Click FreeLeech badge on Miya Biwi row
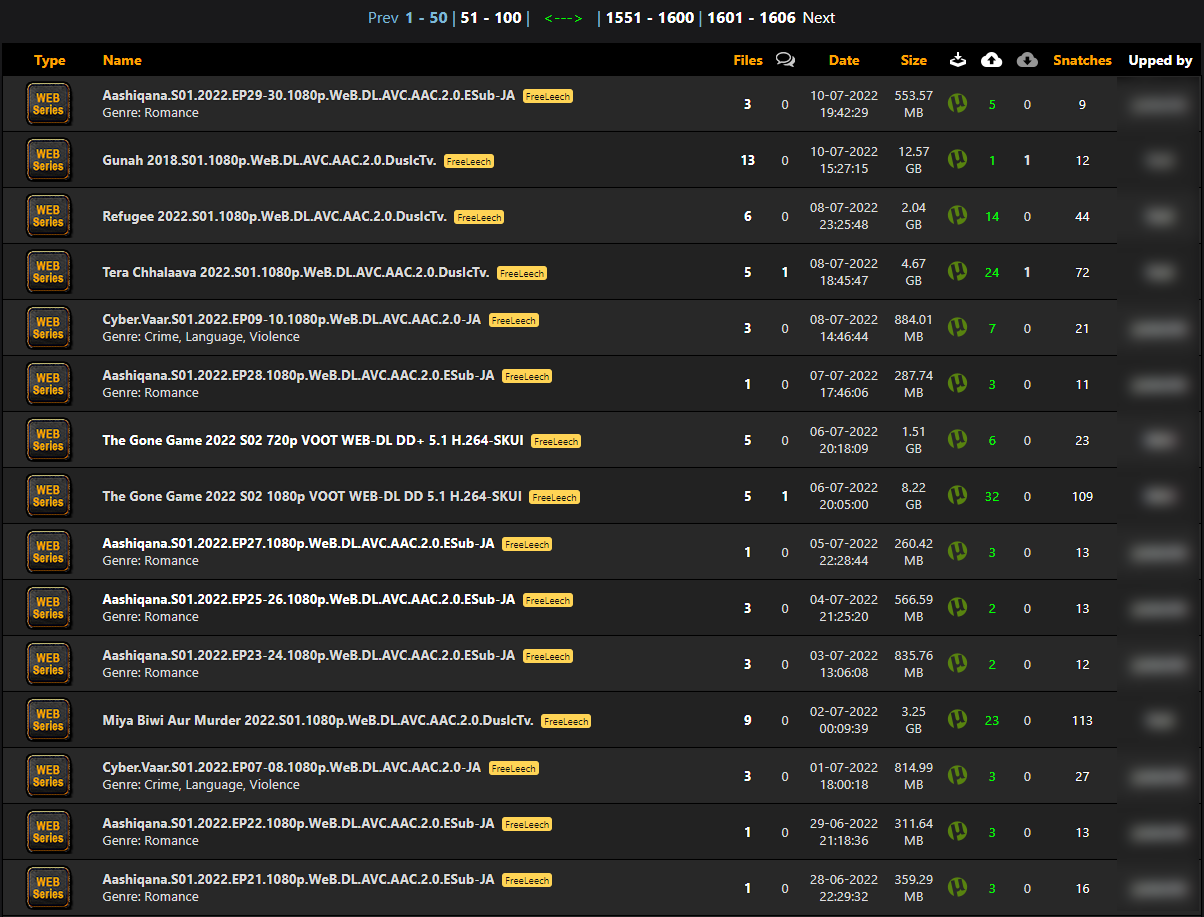The image size is (1204, 917). coord(566,721)
